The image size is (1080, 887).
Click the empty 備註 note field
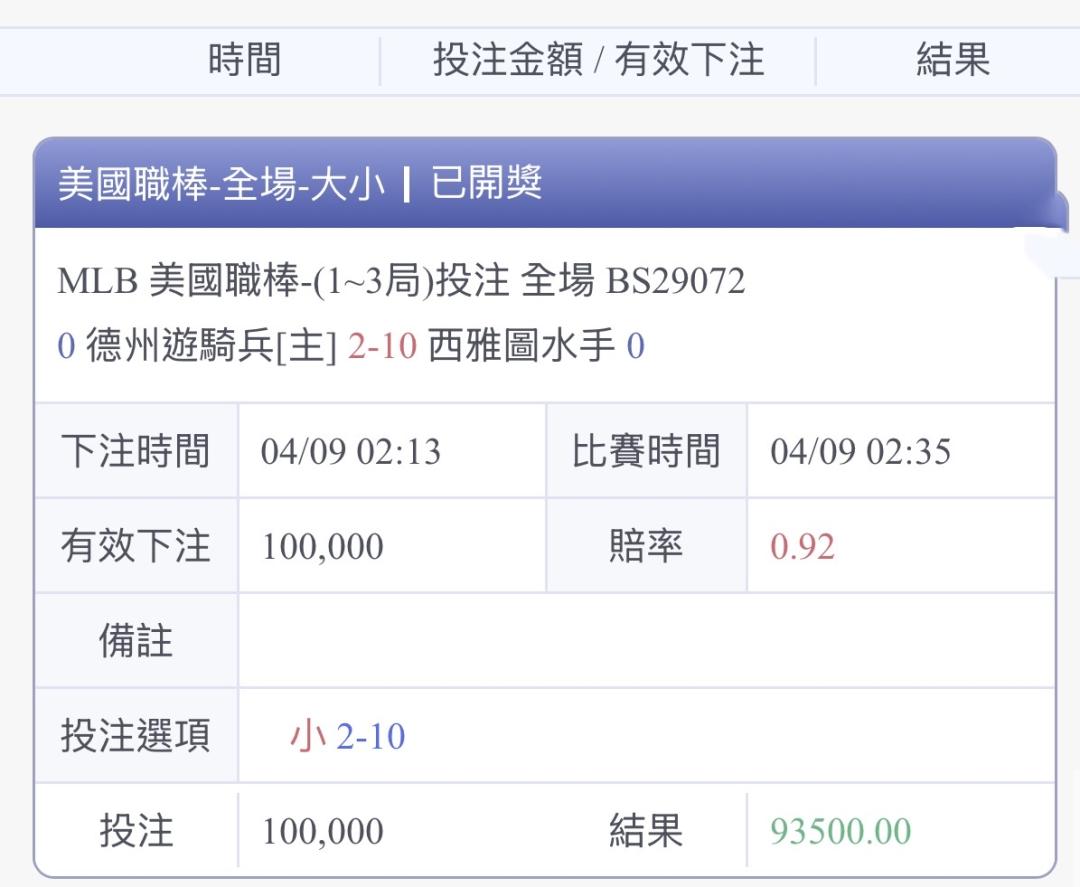pos(645,641)
